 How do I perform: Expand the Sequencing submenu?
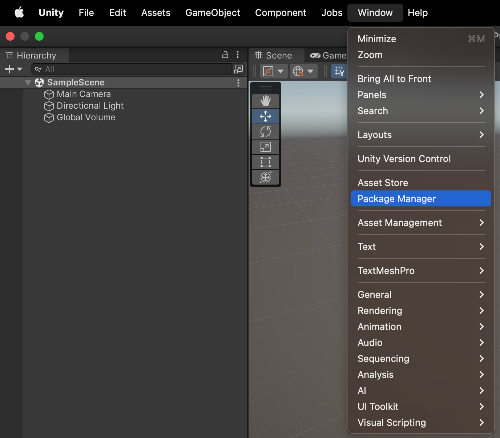(x=421, y=359)
